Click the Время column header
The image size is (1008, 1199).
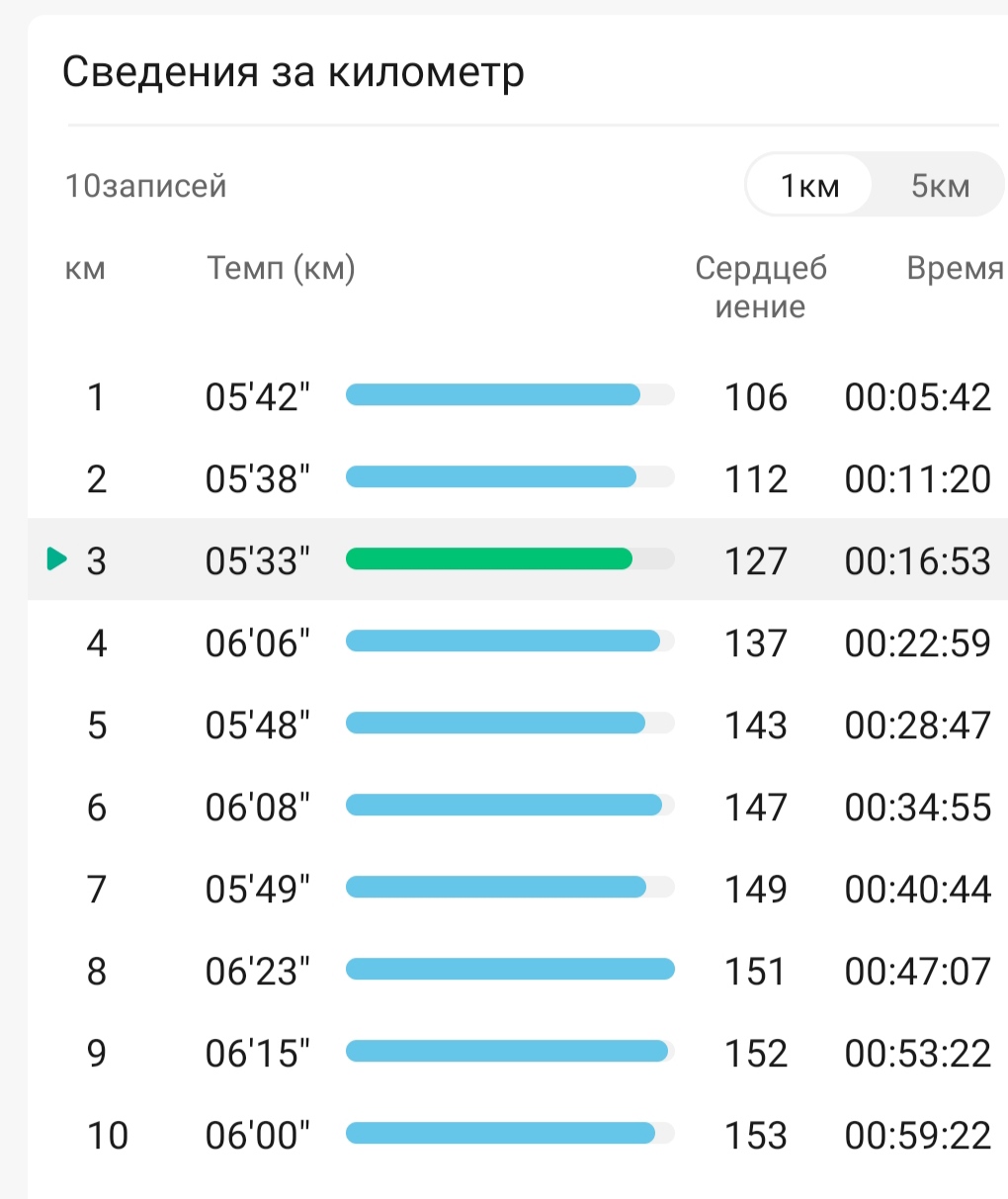click(955, 269)
